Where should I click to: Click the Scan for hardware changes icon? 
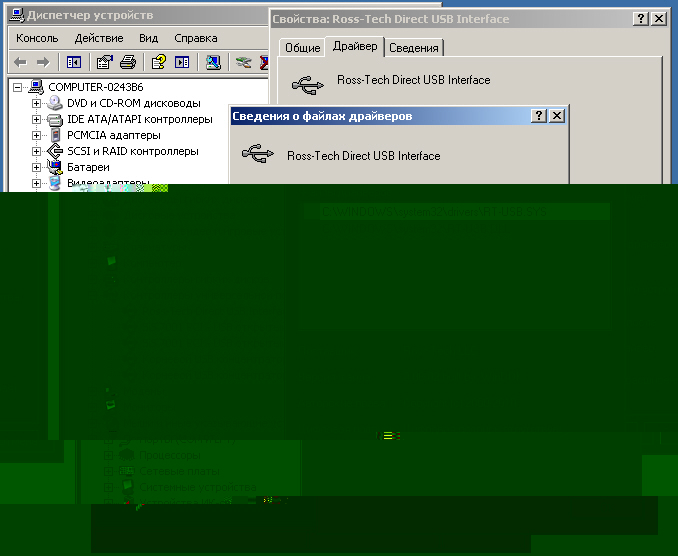tap(213, 63)
